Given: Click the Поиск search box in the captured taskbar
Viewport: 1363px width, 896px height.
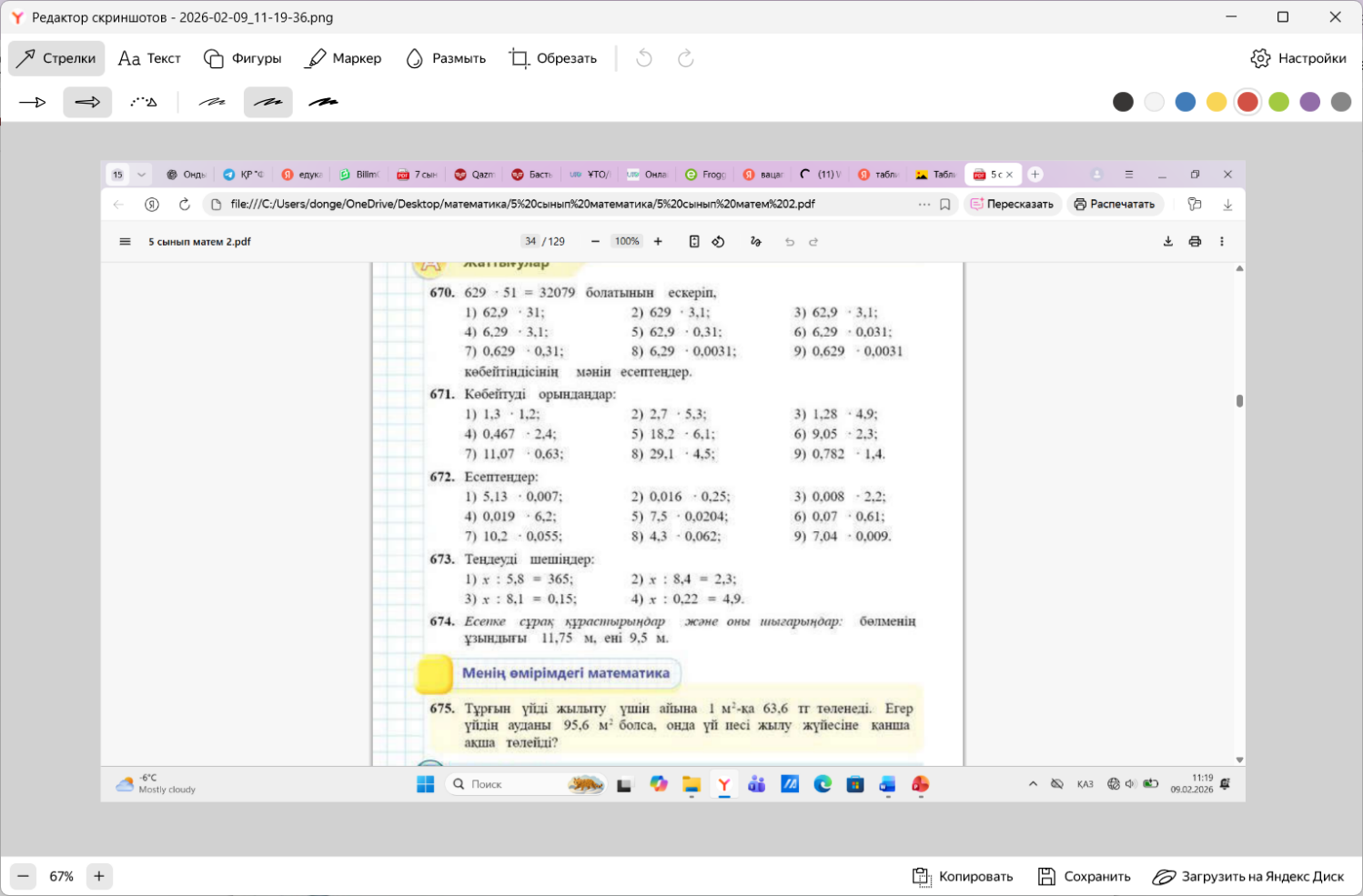Looking at the screenshot, I should 526,784.
